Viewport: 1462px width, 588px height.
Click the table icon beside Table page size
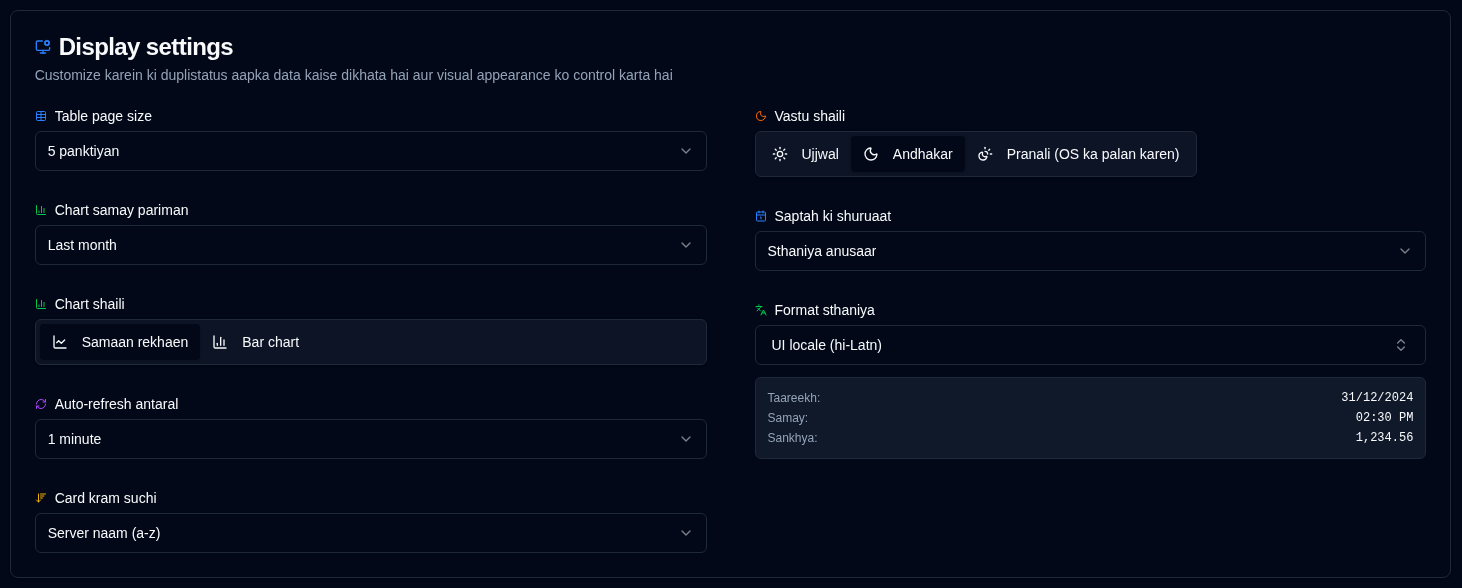pos(41,116)
